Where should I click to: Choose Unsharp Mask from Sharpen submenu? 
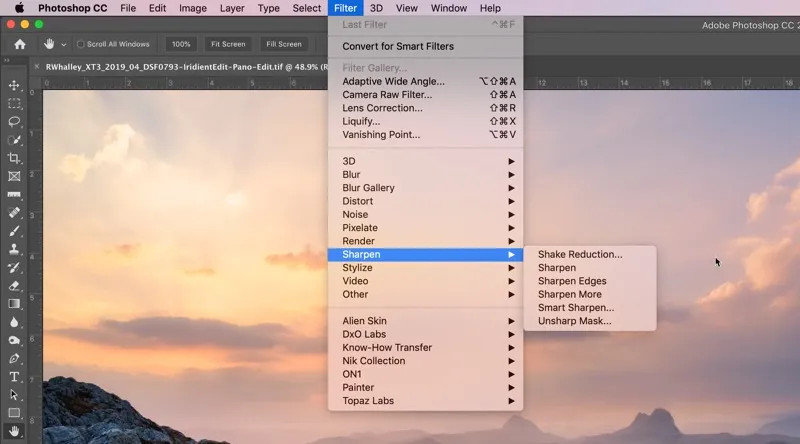(574, 321)
